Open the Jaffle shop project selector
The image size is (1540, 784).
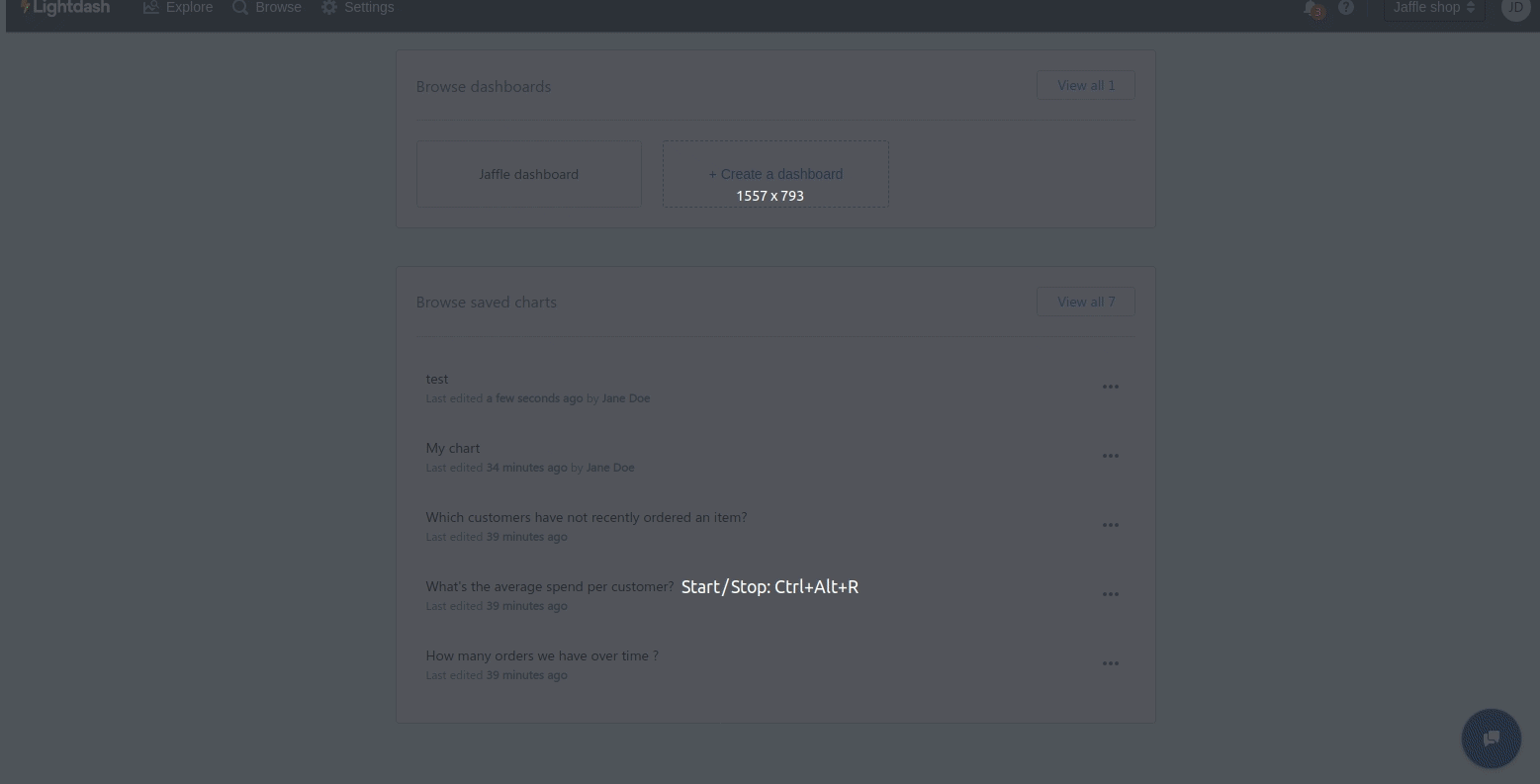click(x=1432, y=8)
